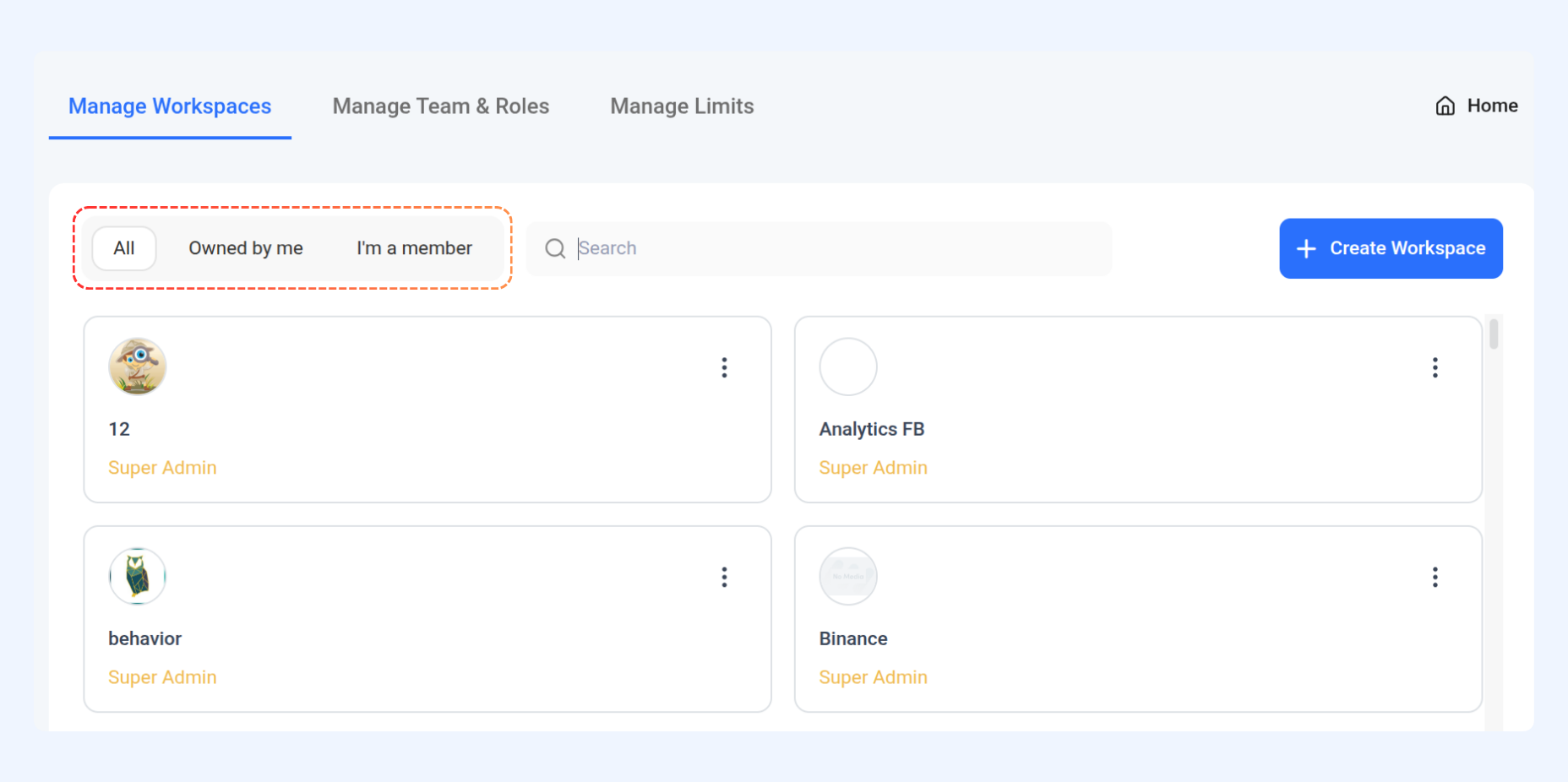Click the Create Workspace button label
Screen dimensions: 1568x782
click(1407, 248)
